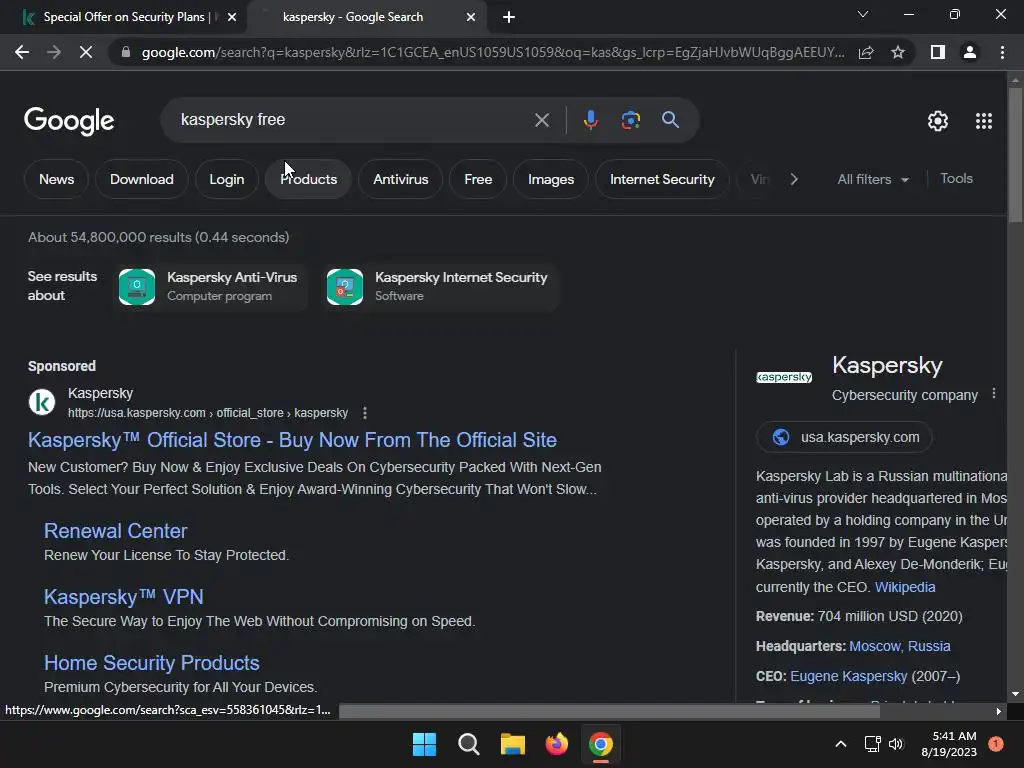Open the notification badge in the tray

coord(995,744)
